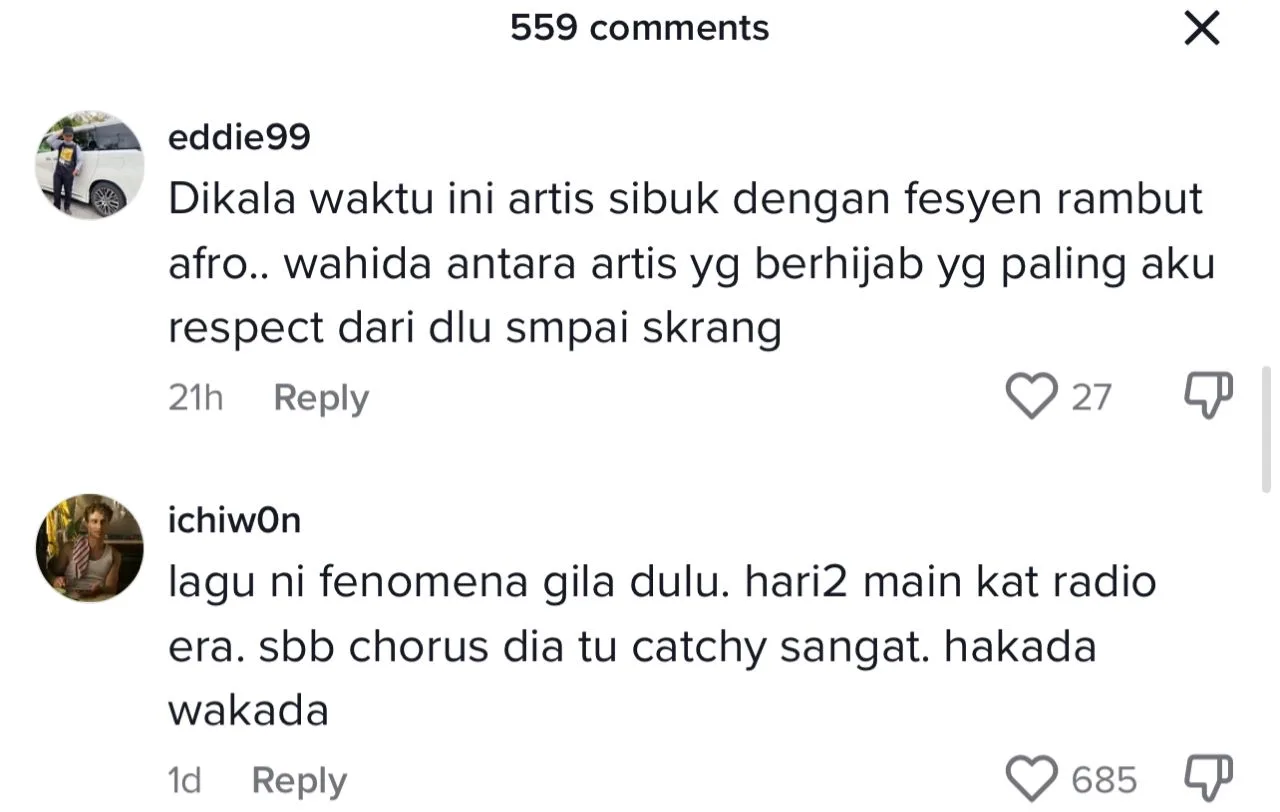Dislike eddie99's comment
The width and height of the screenshot is (1280, 812).
(1208, 396)
